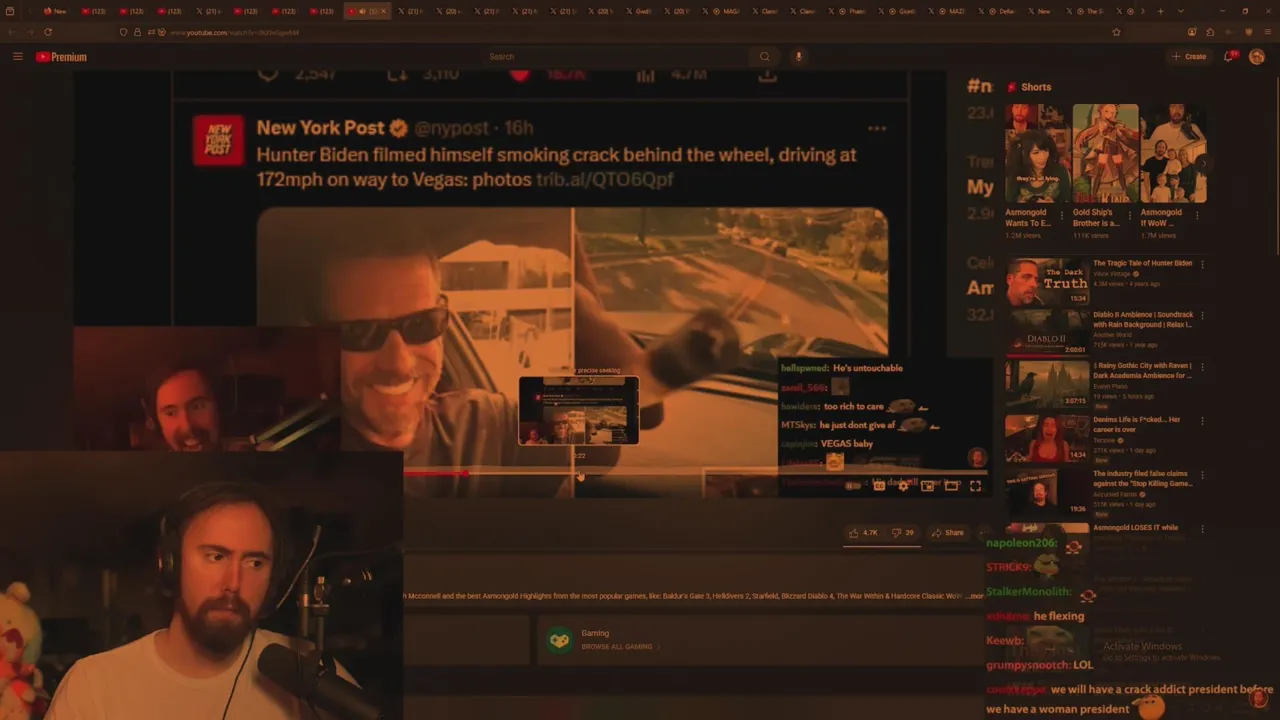Click the New York Post tweet avatar
The image size is (1280, 720).
click(218, 140)
